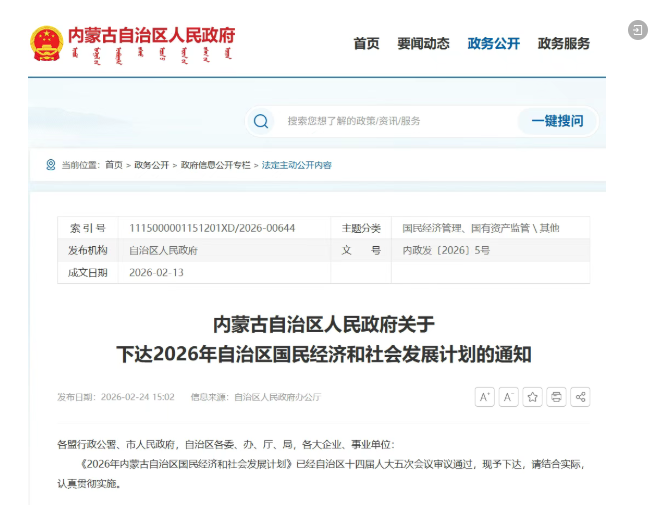Viewport: 657px width, 508px height.
Task: Click the national emblem logo
Action: (x=46, y=43)
